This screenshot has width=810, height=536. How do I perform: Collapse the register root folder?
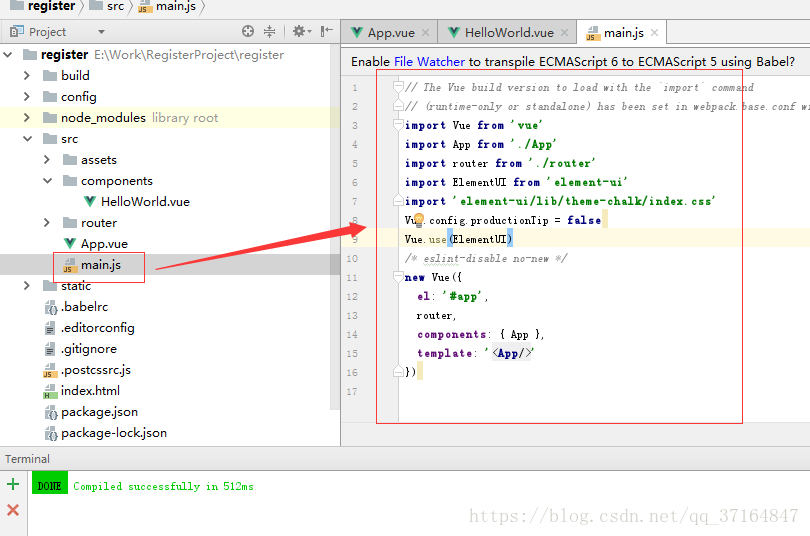coord(8,54)
